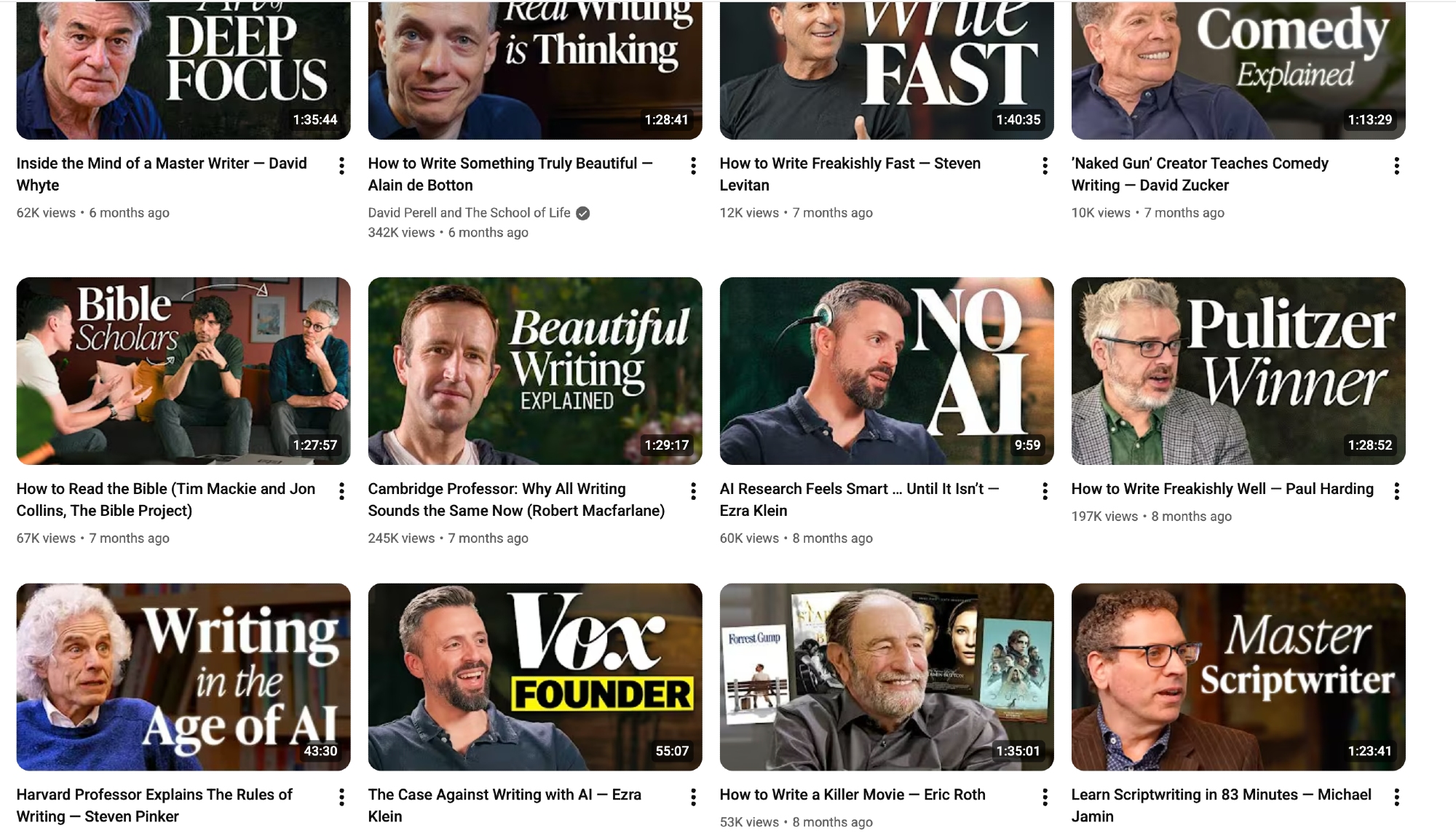Open three-dot menu for David Zucker video
The width and height of the screenshot is (1456, 836).
pyautogui.click(x=1396, y=166)
